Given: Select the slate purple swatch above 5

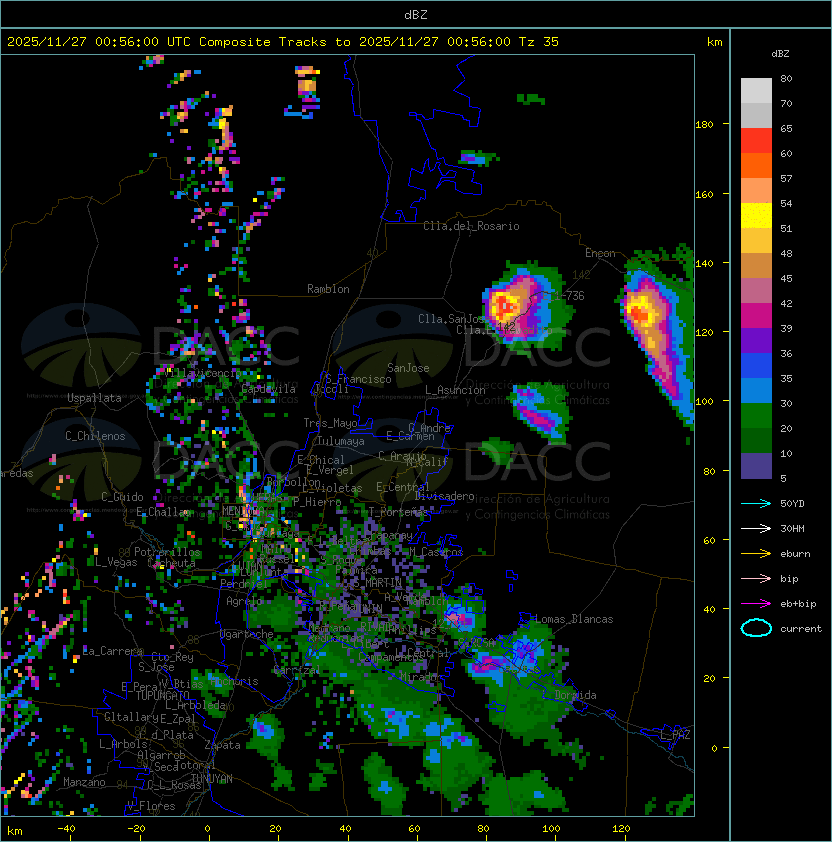Looking at the screenshot, I should click(x=756, y=466).
